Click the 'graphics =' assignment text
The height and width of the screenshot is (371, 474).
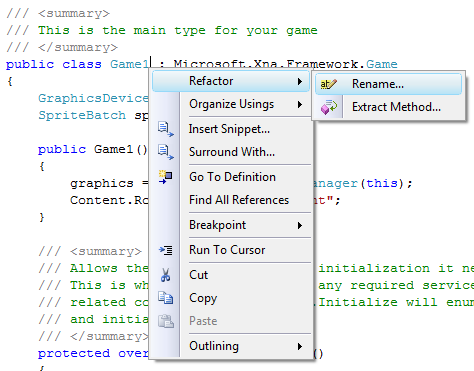point(109,184)
